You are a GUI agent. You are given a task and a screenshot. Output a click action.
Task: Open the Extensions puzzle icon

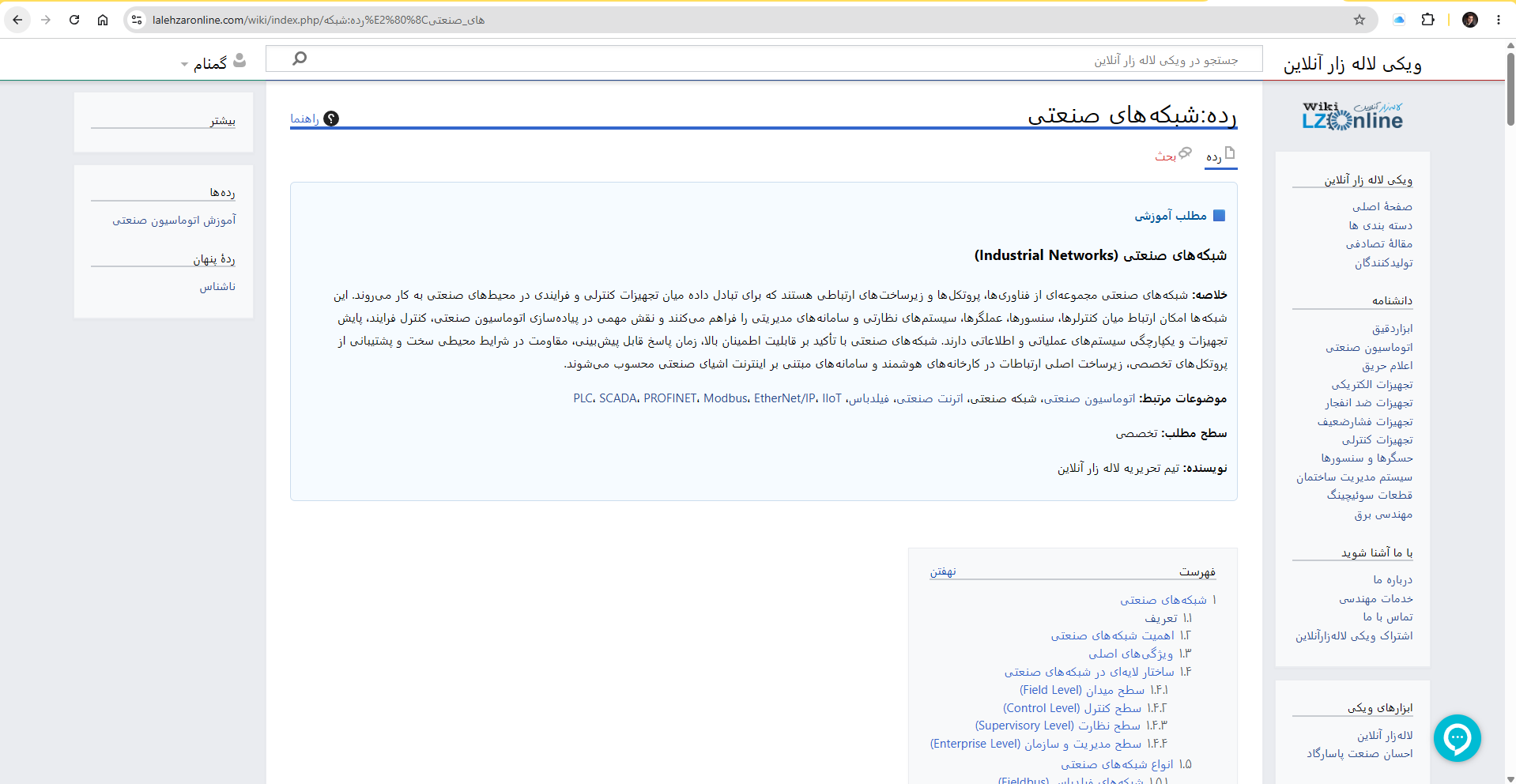point(1427,20)
